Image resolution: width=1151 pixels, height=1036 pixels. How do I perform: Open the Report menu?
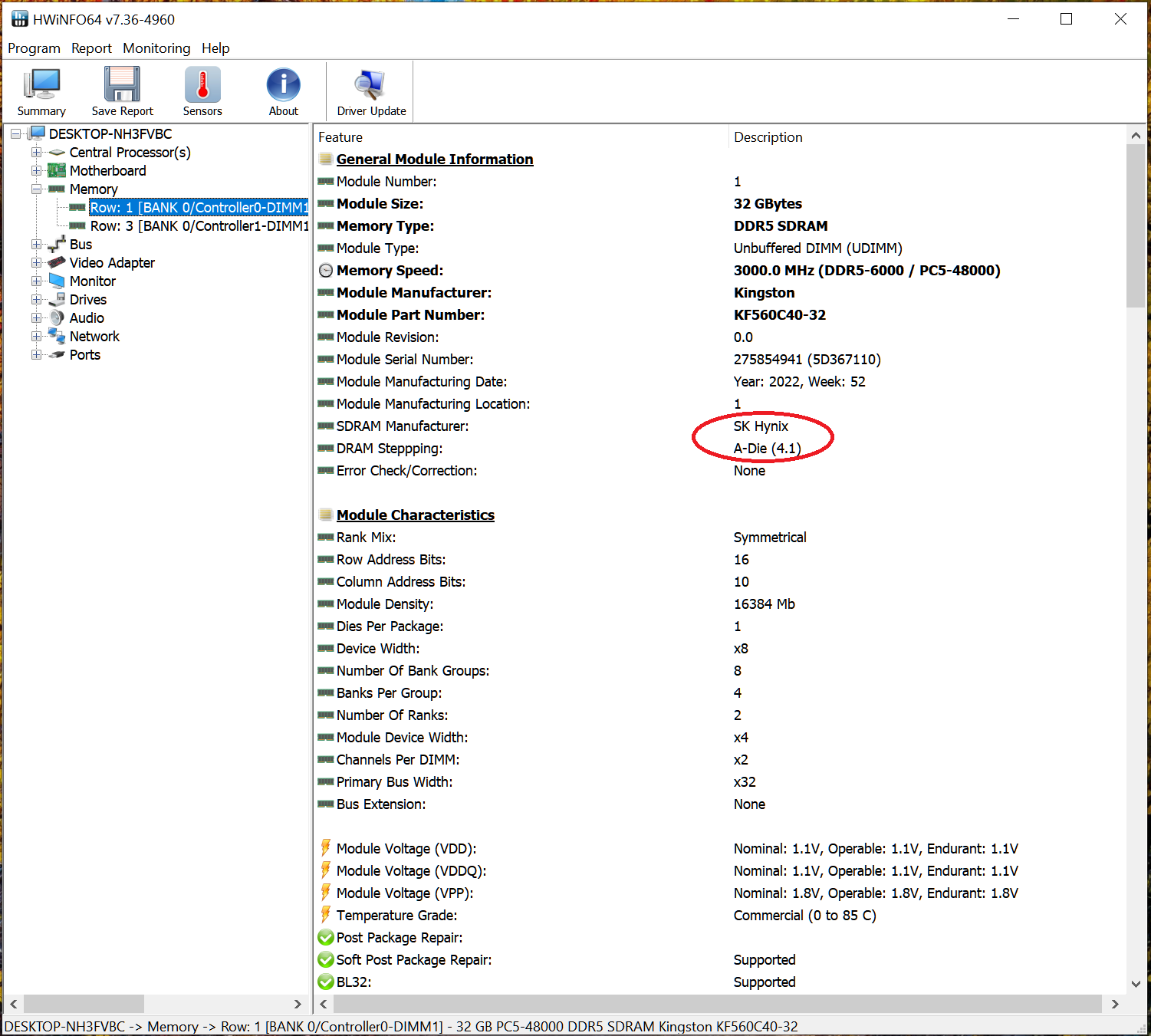point(91,48)
